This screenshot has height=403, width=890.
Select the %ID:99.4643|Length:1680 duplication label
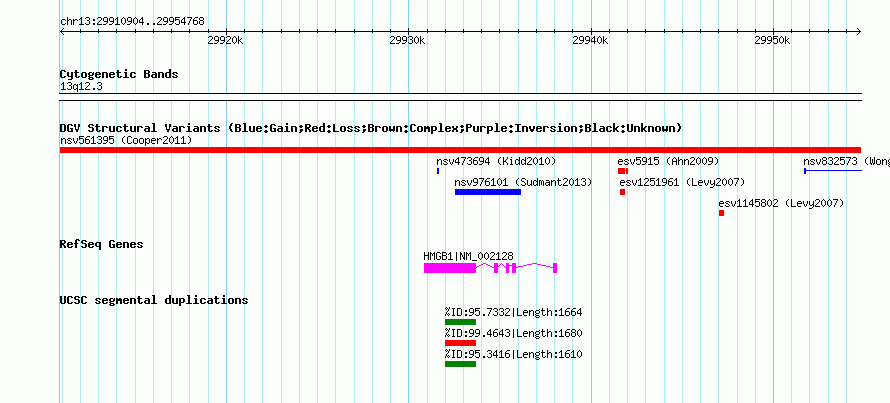pyautogui.click(x=514, y=333)
